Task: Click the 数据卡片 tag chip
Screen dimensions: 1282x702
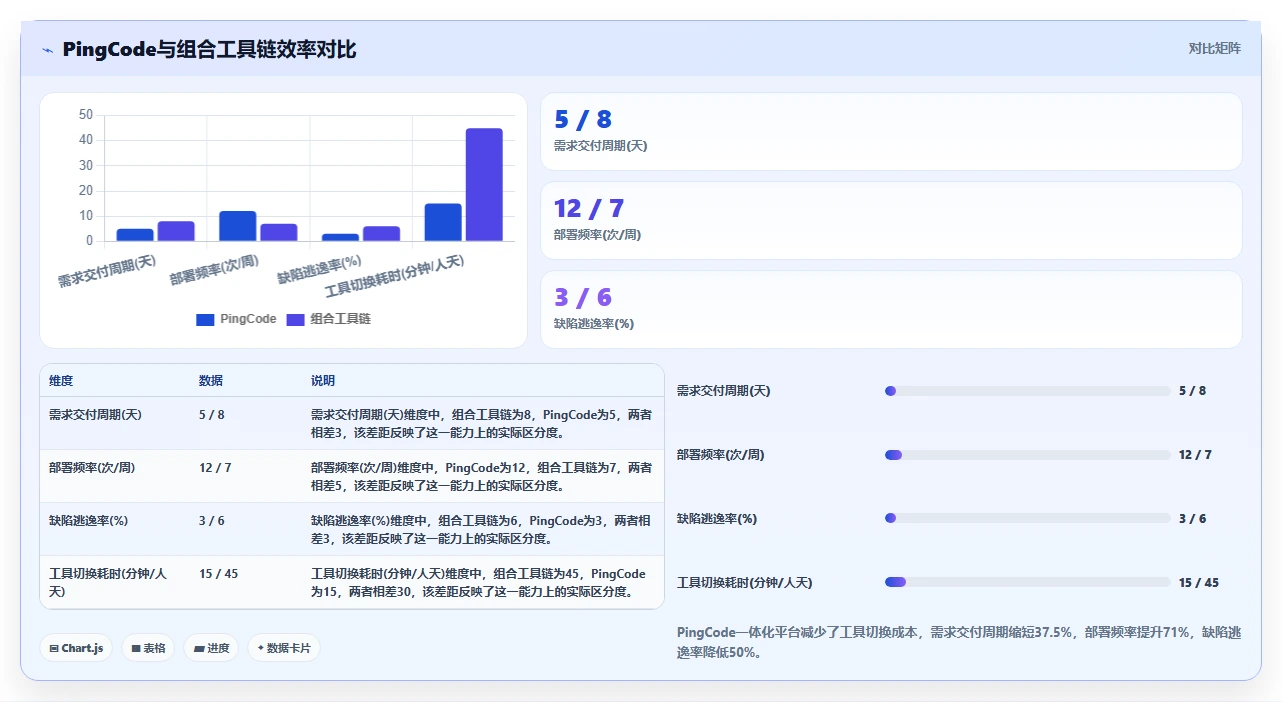Action: click(x=284, y=648)
